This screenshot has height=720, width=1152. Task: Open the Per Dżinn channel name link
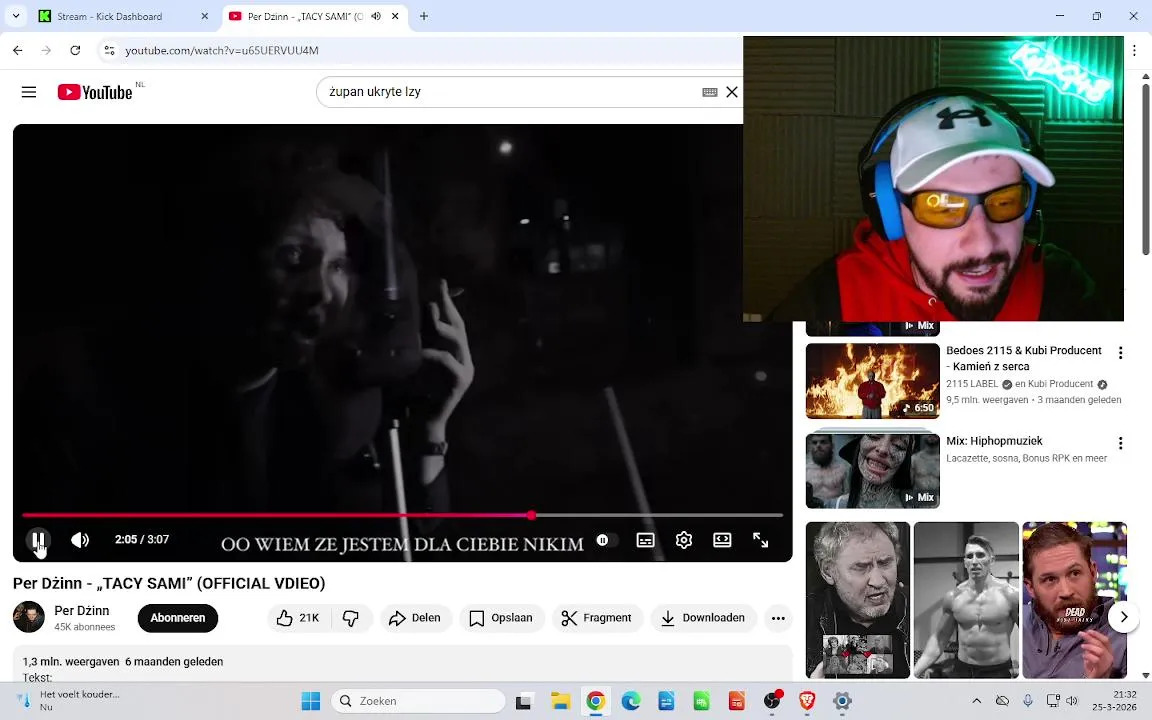[x=82, y=611]
